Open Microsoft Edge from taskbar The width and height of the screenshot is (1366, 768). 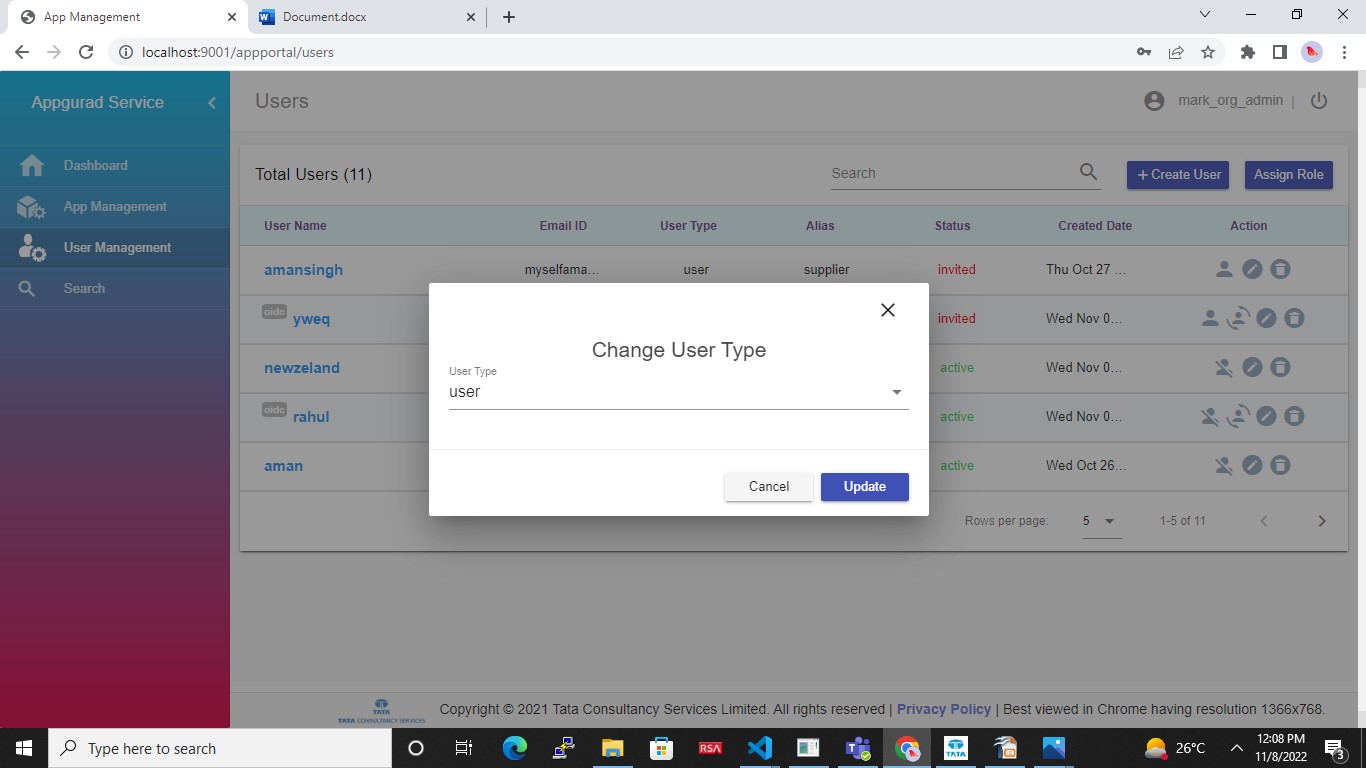click(x=514, y=748)
